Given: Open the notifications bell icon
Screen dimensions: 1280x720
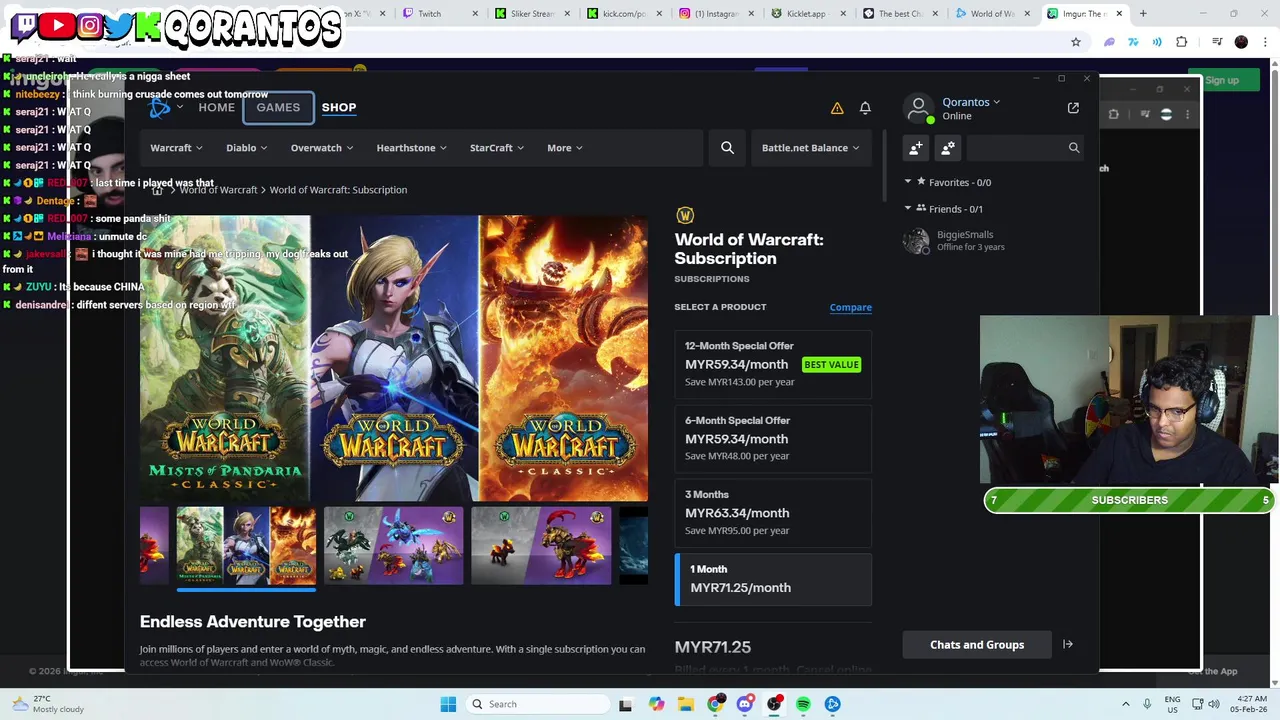Looking at the screenshot, I should tap(865, 108).
